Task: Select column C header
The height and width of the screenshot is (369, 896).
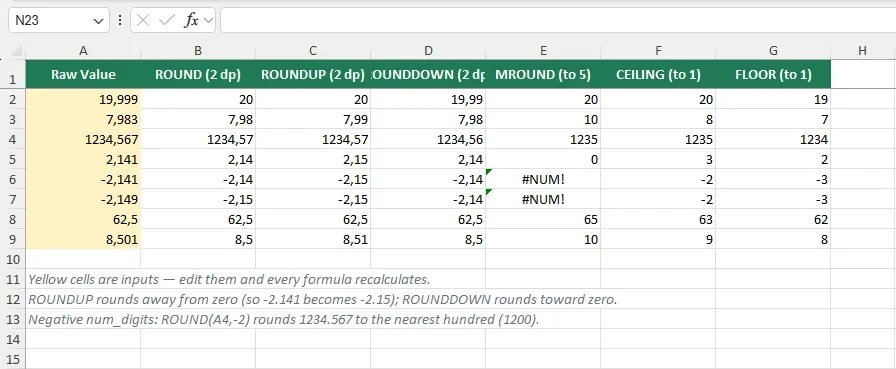Action: click(313, 51)
